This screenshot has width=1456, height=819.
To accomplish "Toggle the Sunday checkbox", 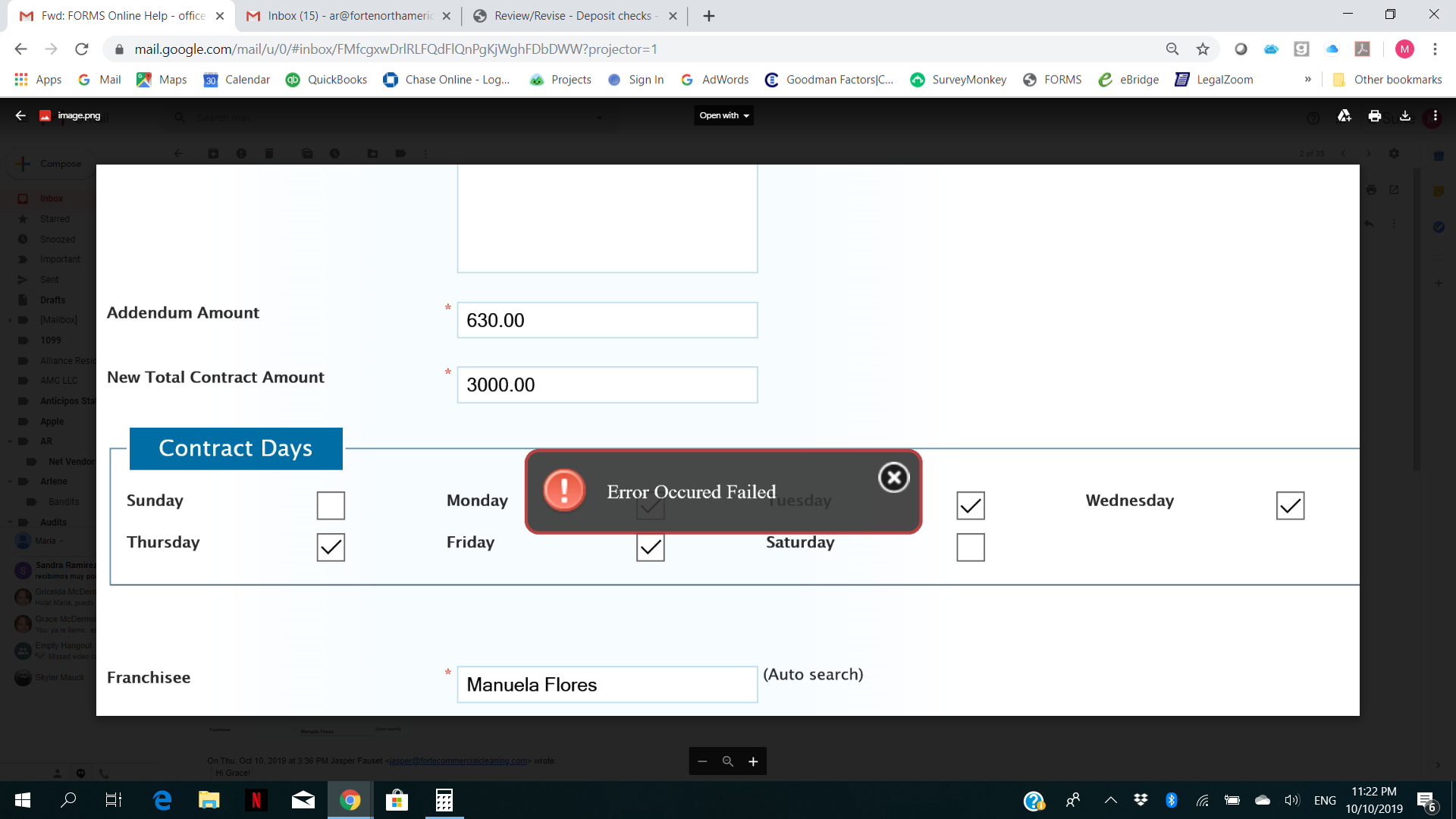I will coord(331,506).
